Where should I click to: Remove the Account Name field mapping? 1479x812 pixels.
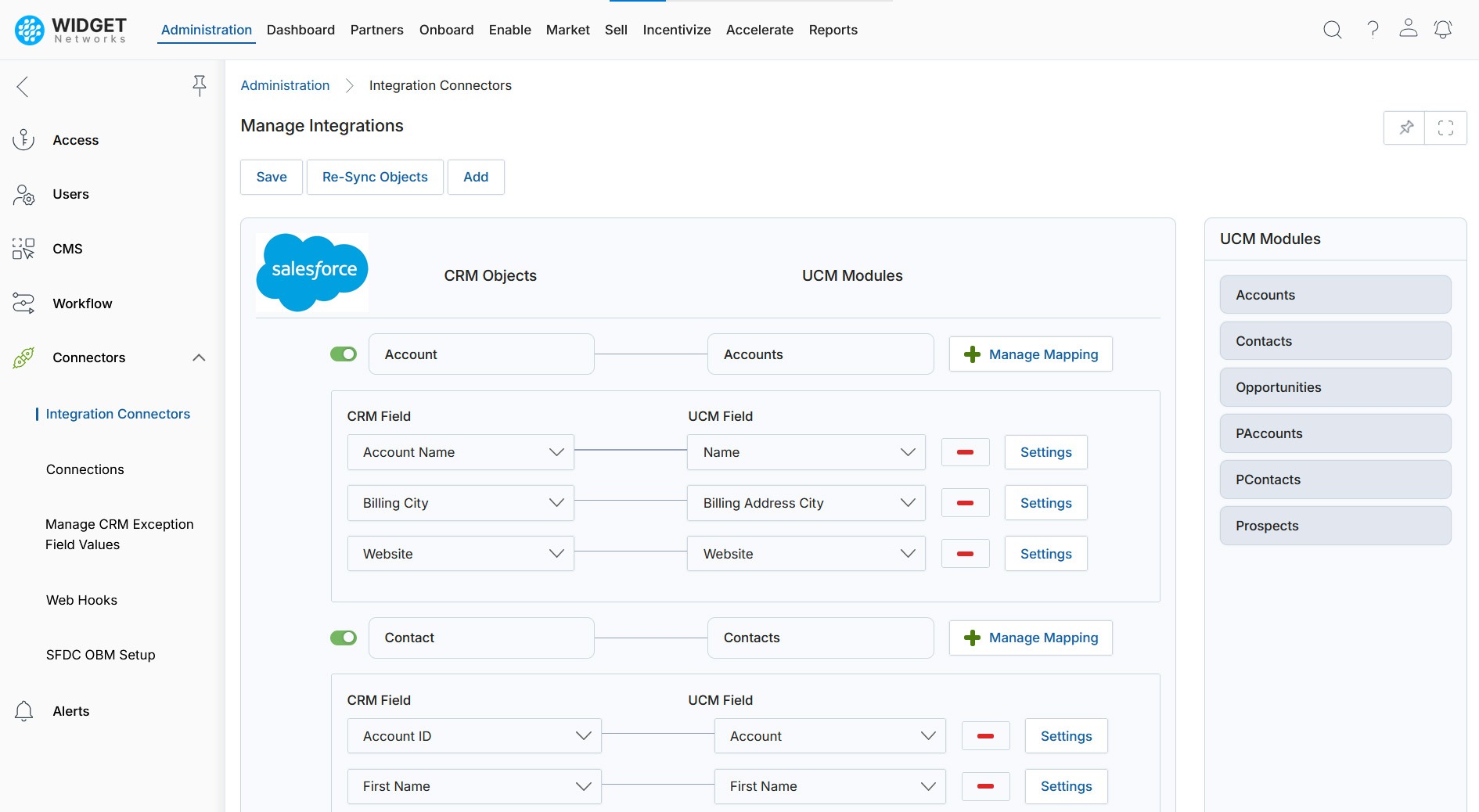(965, 452)
